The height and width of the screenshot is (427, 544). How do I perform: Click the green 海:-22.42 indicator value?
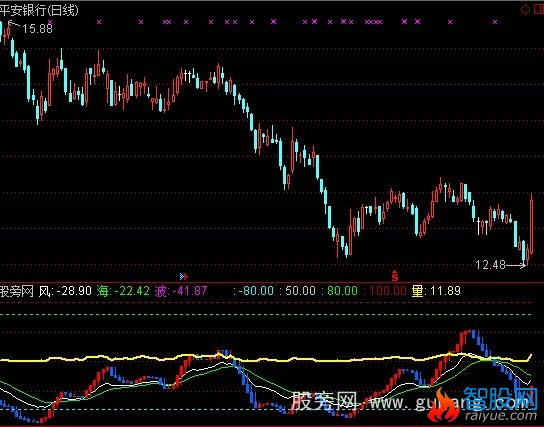(x=123, y=291)
